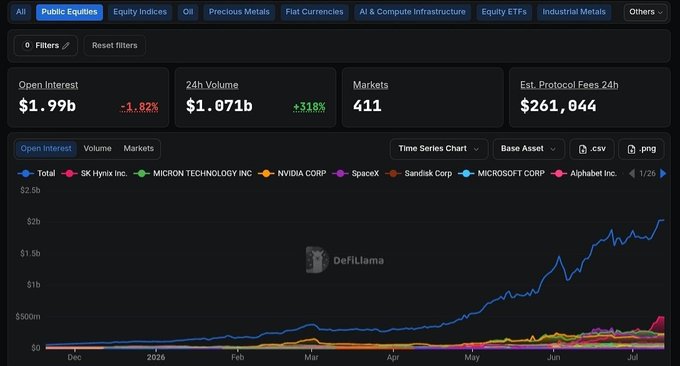Go to previous legend page arrow

pos(632,173)
